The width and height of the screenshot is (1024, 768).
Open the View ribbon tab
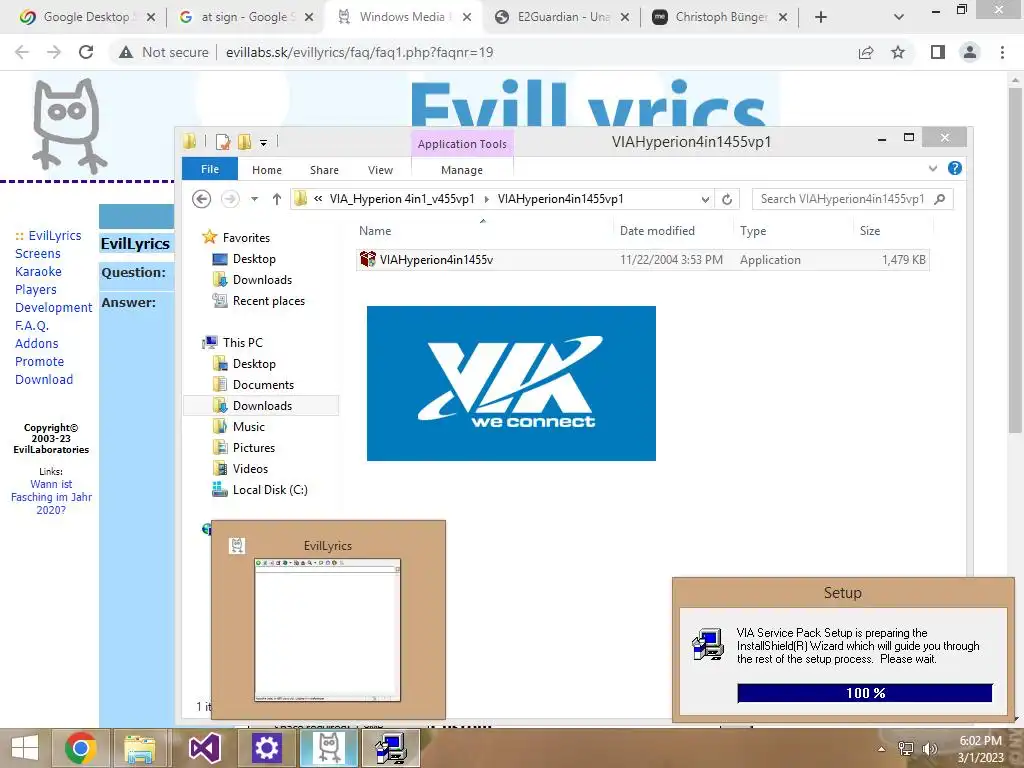pyautogui.click(x=380, y=170)
